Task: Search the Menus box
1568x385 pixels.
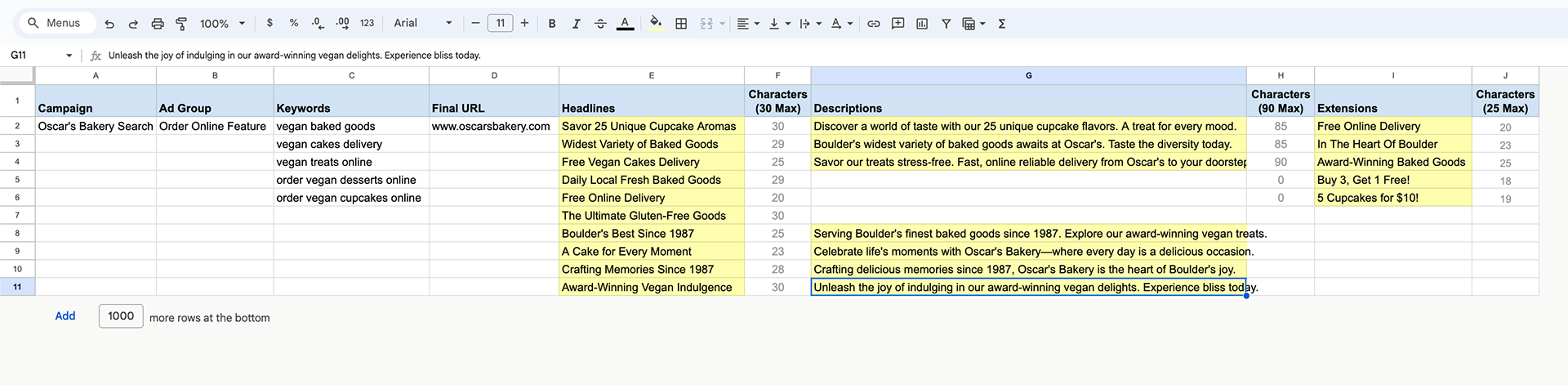Action: 57,23
